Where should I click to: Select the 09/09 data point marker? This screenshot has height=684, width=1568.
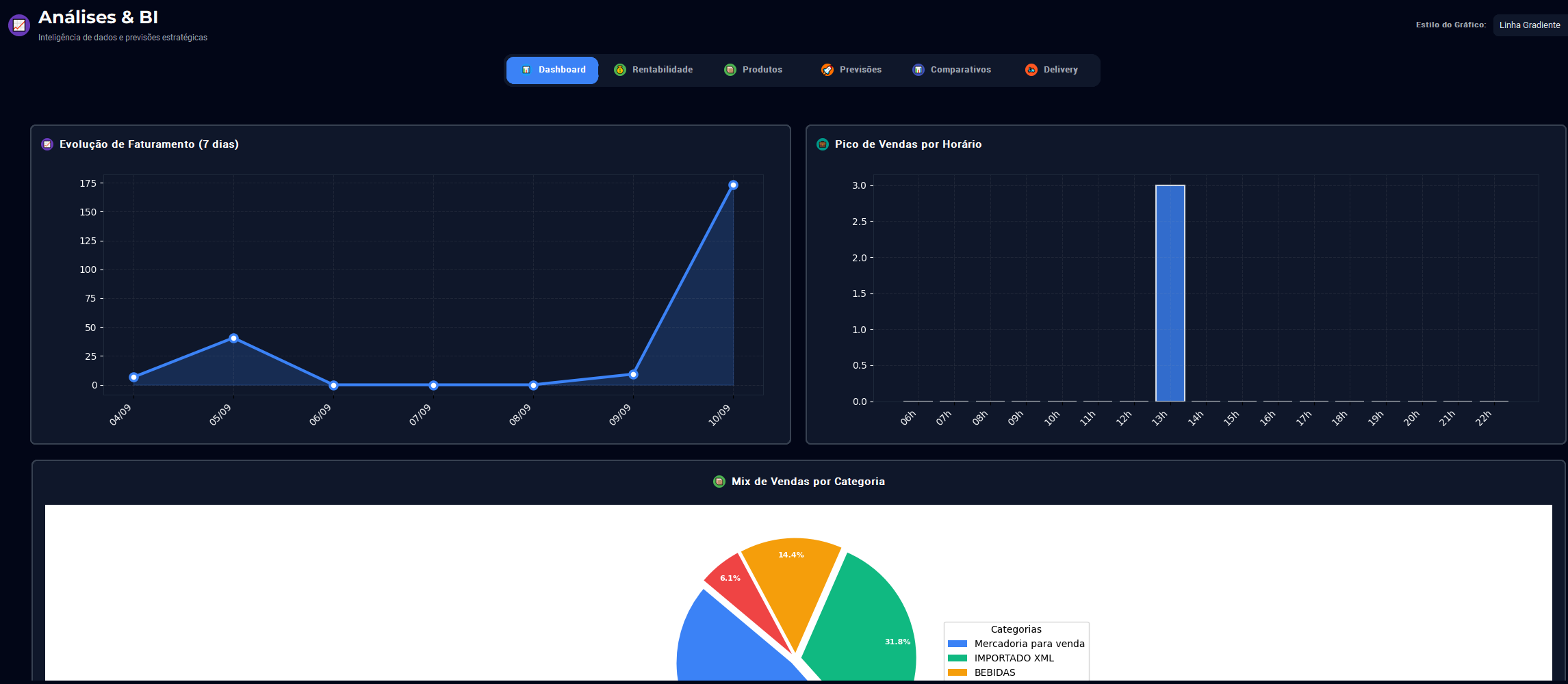point(633,374)
